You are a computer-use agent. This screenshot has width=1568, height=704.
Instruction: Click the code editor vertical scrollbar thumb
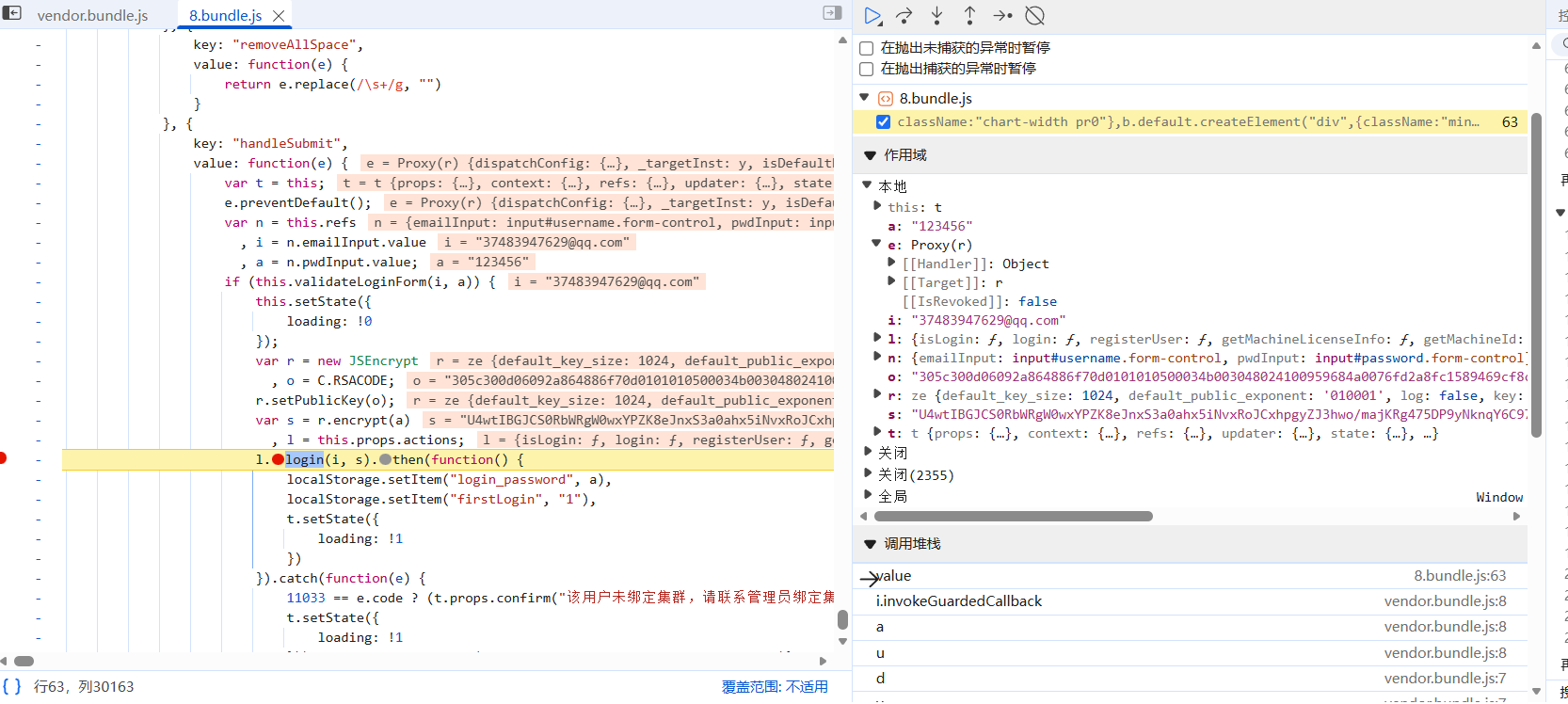(842, 619)
